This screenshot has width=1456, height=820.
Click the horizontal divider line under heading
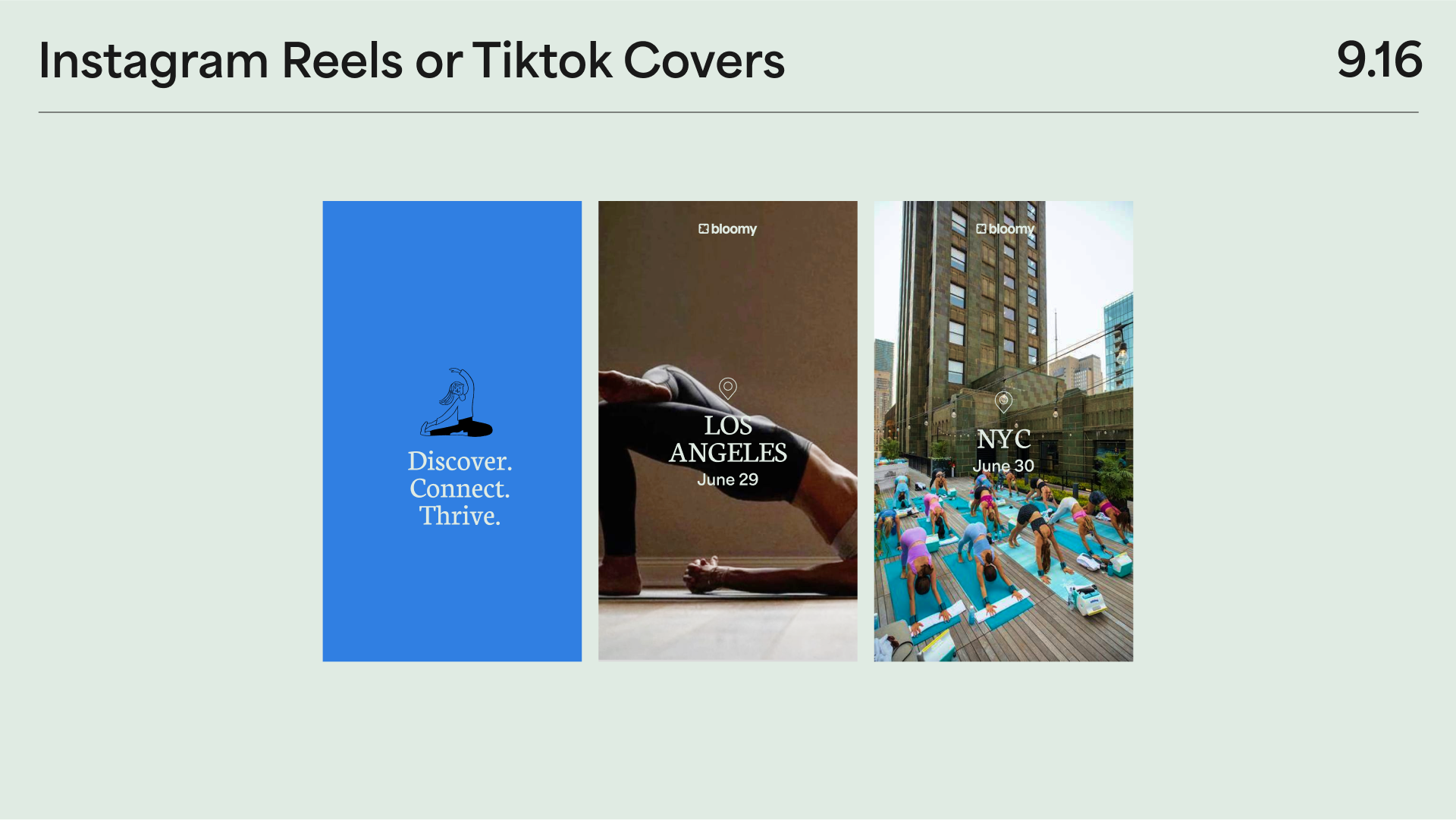click(x=728, y=112)
